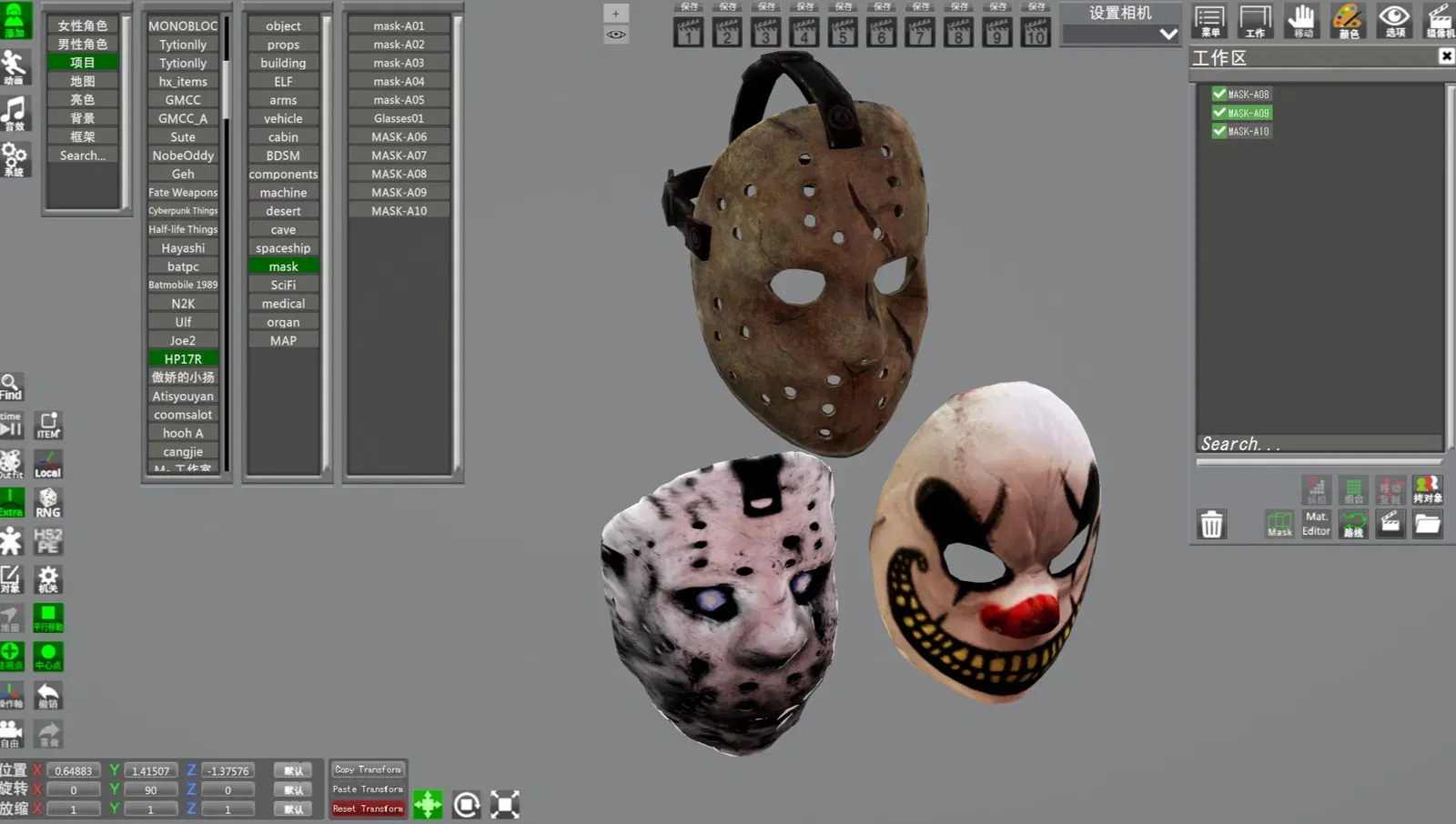This screenshot has height=824, width=1456.
Task: Select HP17R in the group list
Action: (x=183, y=358)
